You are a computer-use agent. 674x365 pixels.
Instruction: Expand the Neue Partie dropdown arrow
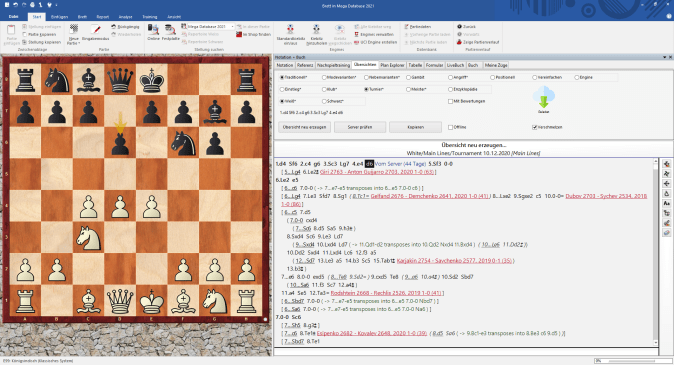[80, 43]
